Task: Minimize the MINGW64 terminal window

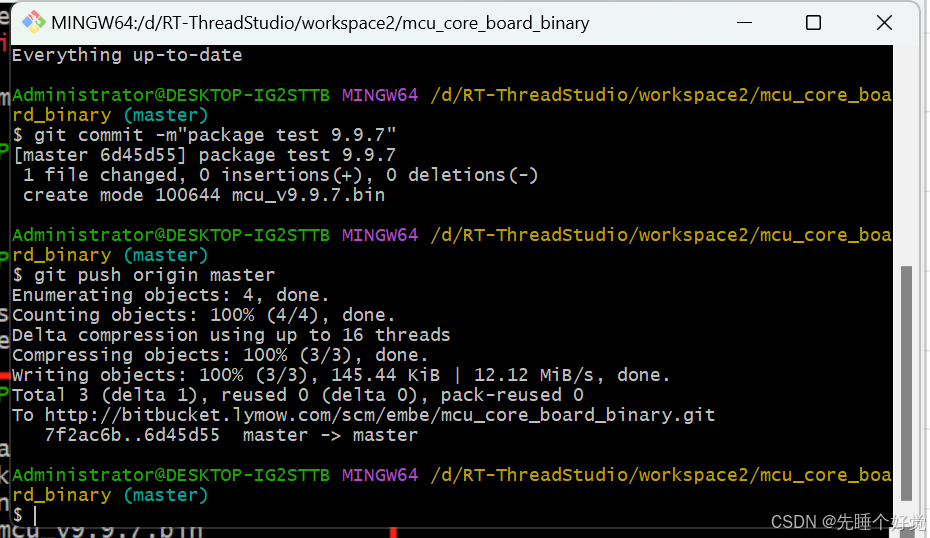Action: pos(744,23)
